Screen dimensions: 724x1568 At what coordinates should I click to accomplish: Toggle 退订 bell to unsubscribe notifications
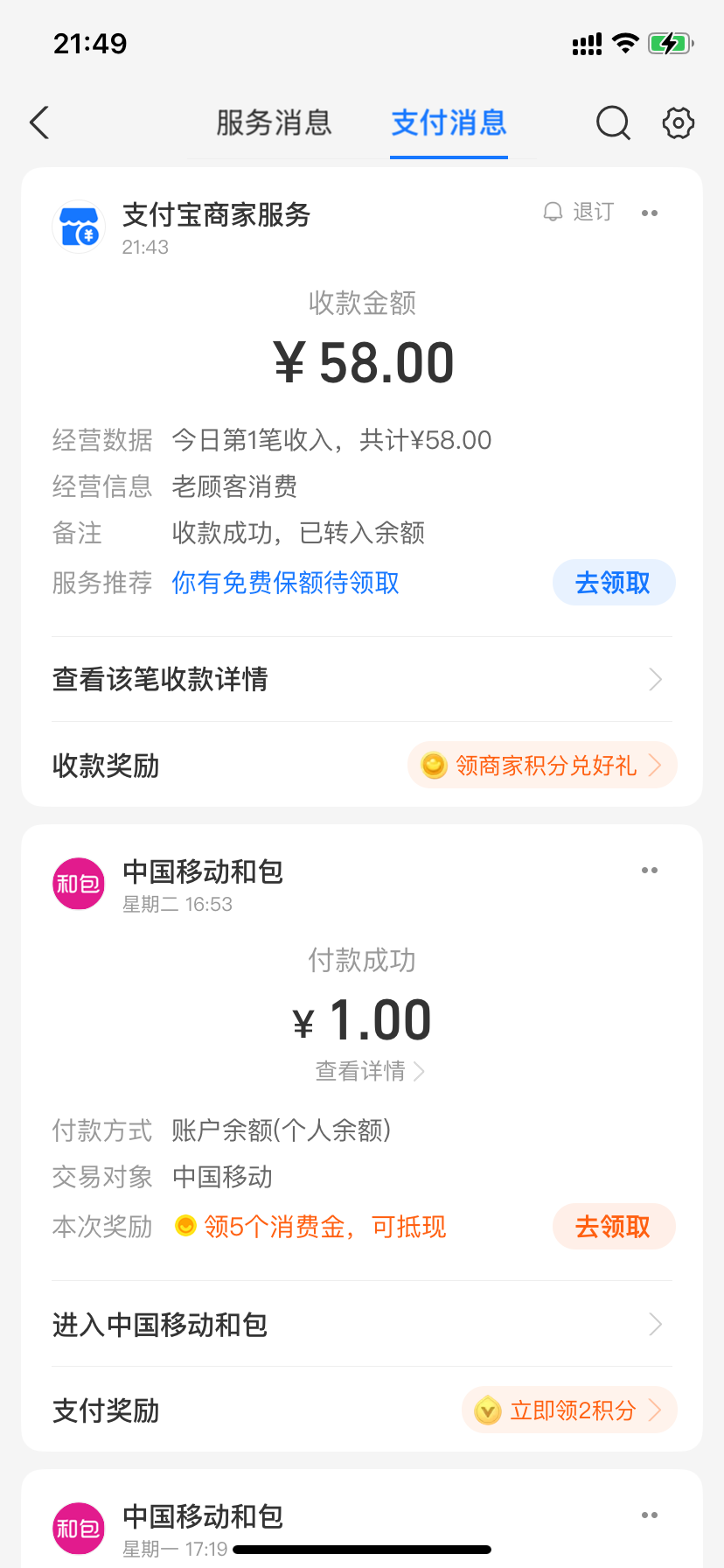579,213
